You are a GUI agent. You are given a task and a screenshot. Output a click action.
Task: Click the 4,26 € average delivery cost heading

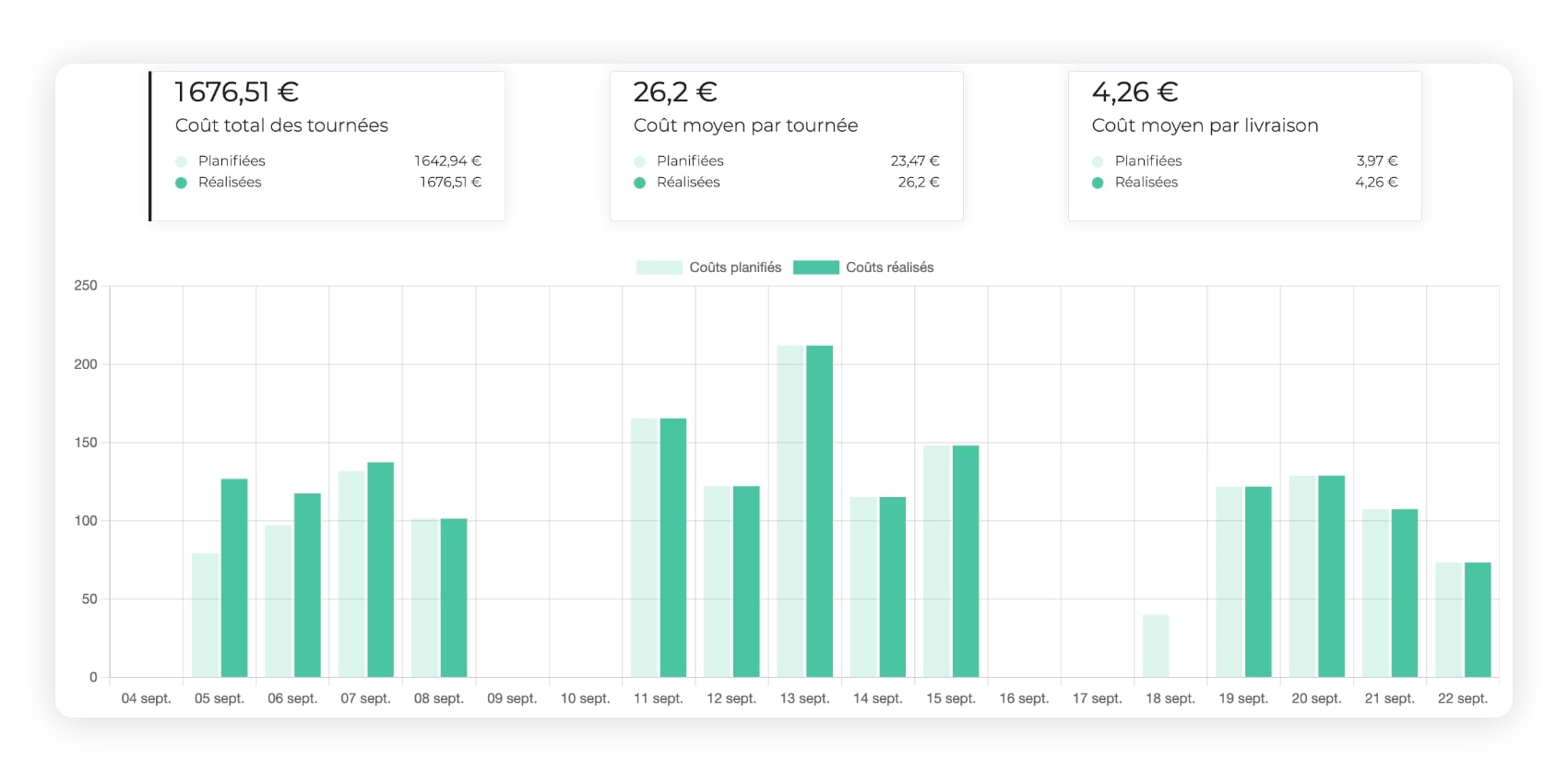(1134, 92)
